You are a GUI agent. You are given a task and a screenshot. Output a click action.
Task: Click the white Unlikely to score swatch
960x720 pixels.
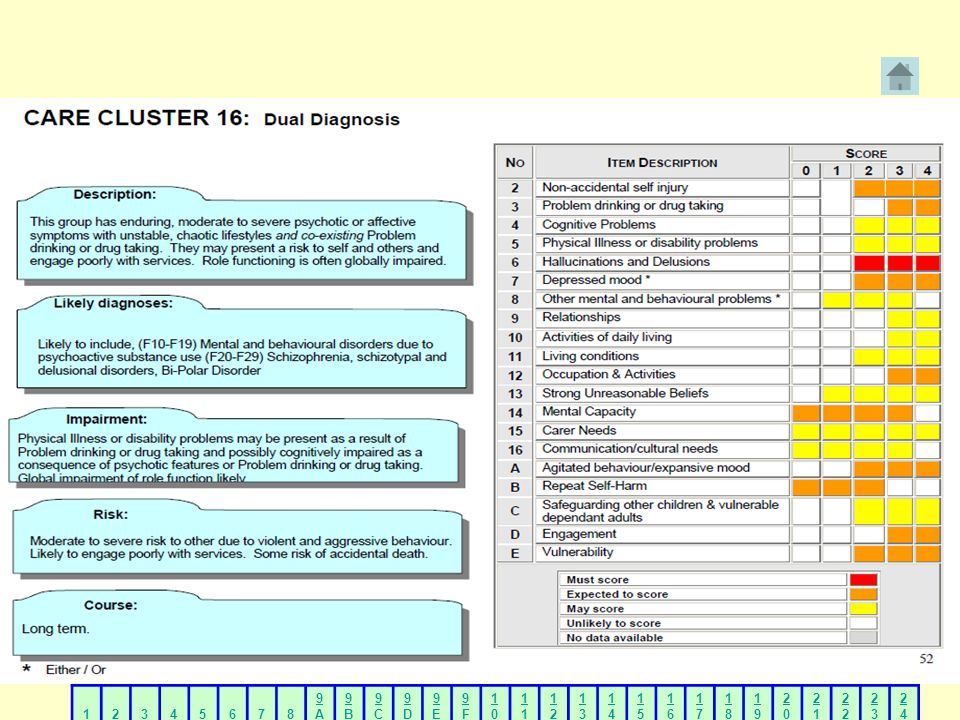(863, 623)
